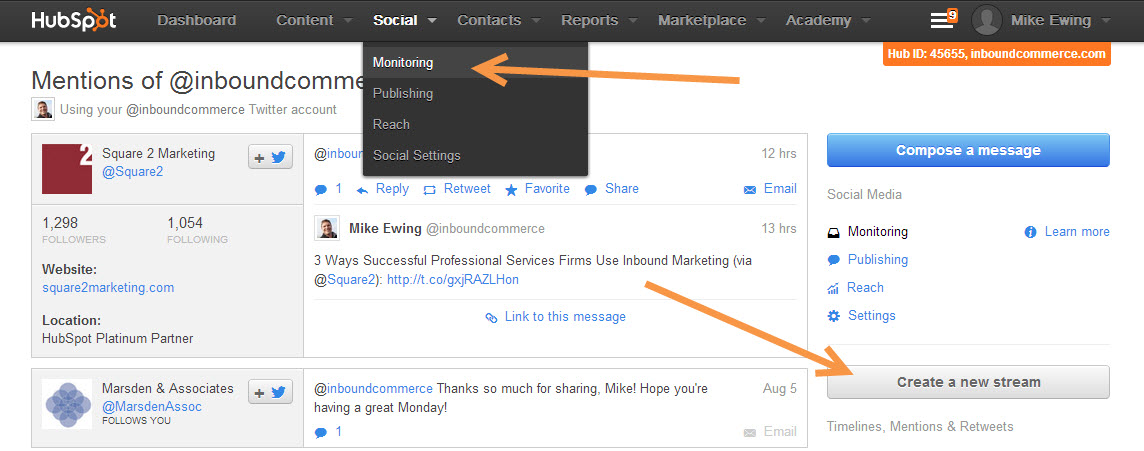Click the greyed Email link on Marsden mention
The height and width of the screenshot is (451, 1144).
[x=770, y=432]
